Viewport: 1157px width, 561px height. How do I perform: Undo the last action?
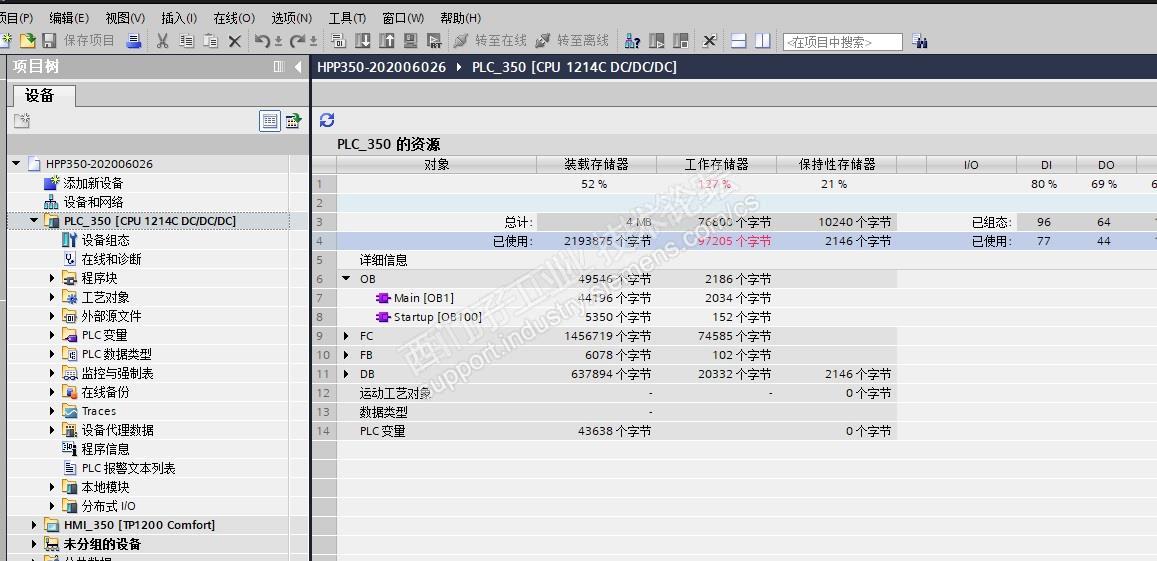coord(263,41)
